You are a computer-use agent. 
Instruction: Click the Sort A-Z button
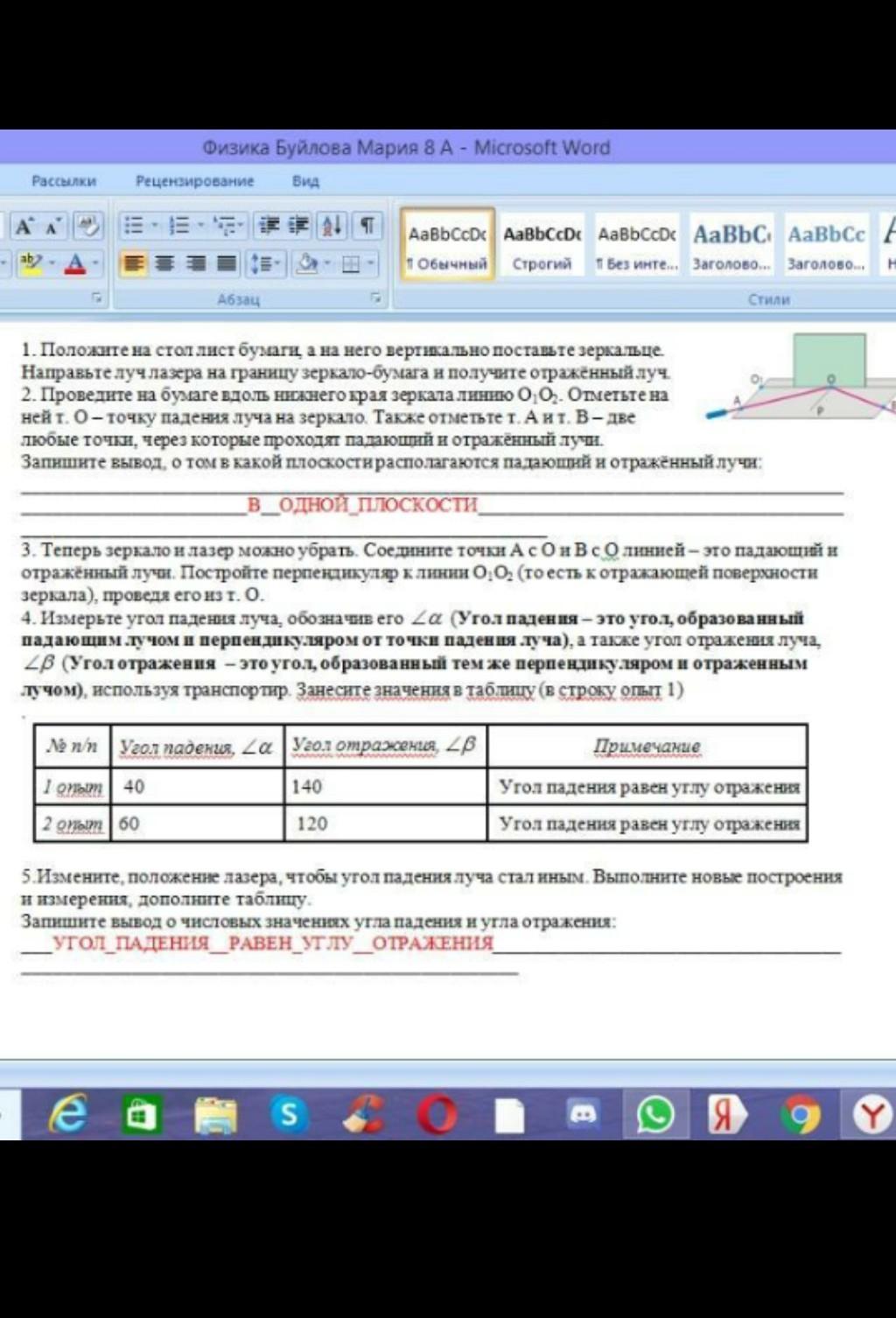click(332, 226)
